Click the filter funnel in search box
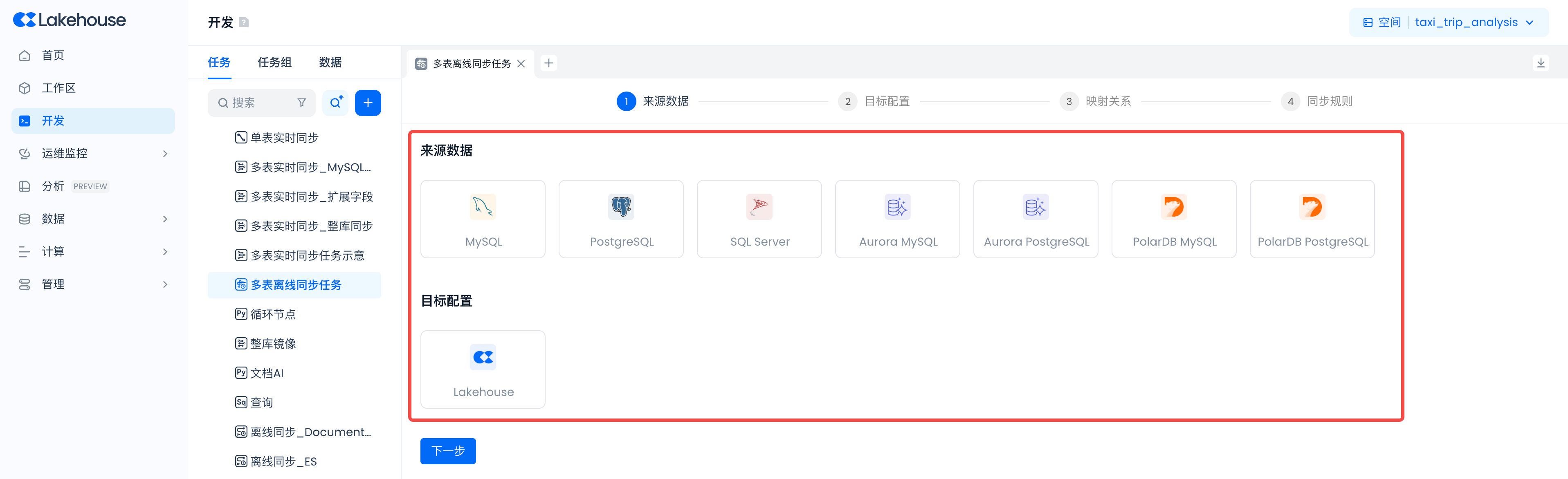 (301, 103)
